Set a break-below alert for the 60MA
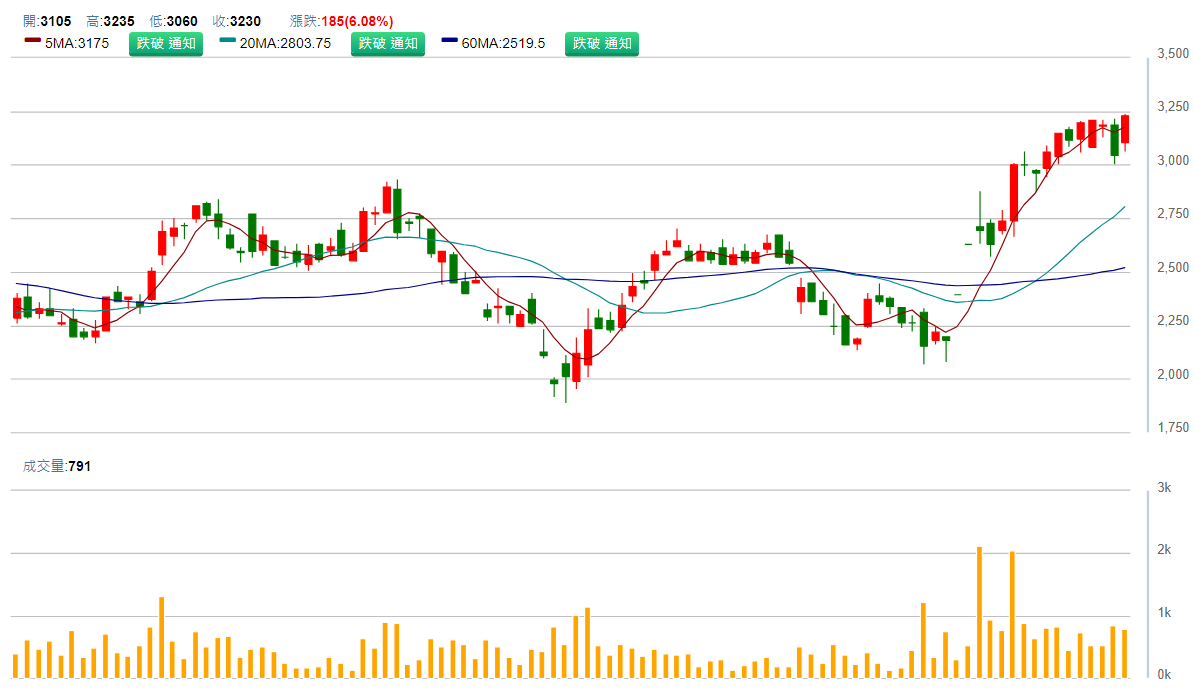The width and height of the screenshot is (1194, 695). 602,43
